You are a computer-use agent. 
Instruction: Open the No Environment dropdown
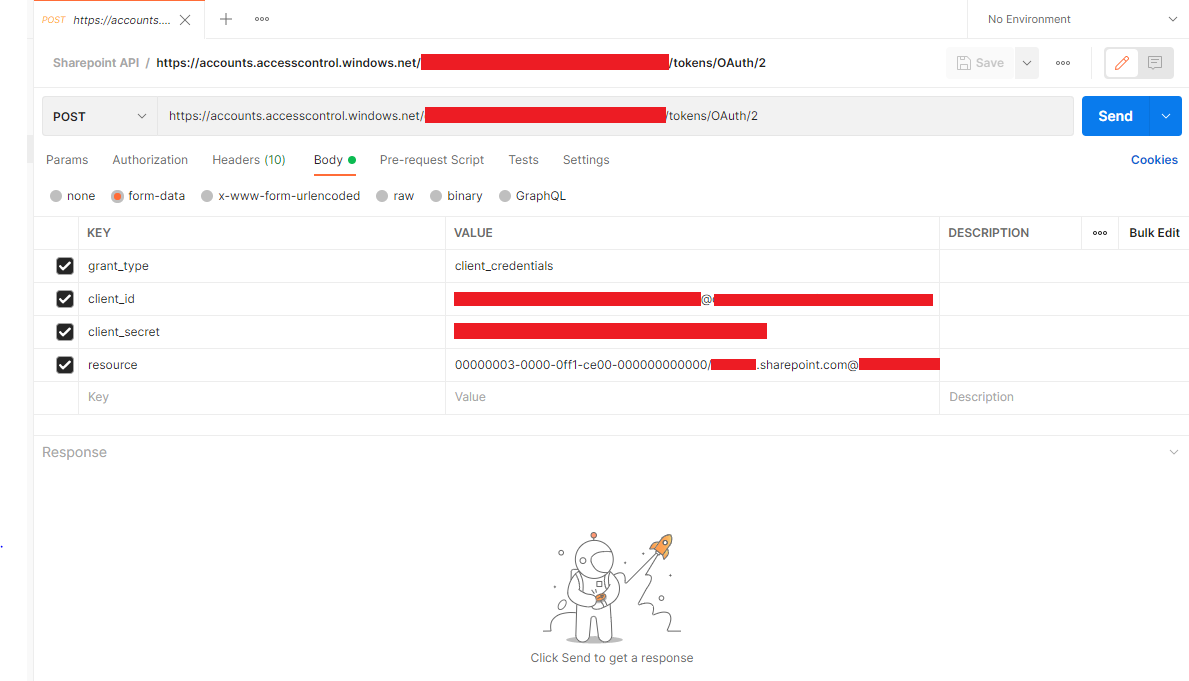[1081, 19]
